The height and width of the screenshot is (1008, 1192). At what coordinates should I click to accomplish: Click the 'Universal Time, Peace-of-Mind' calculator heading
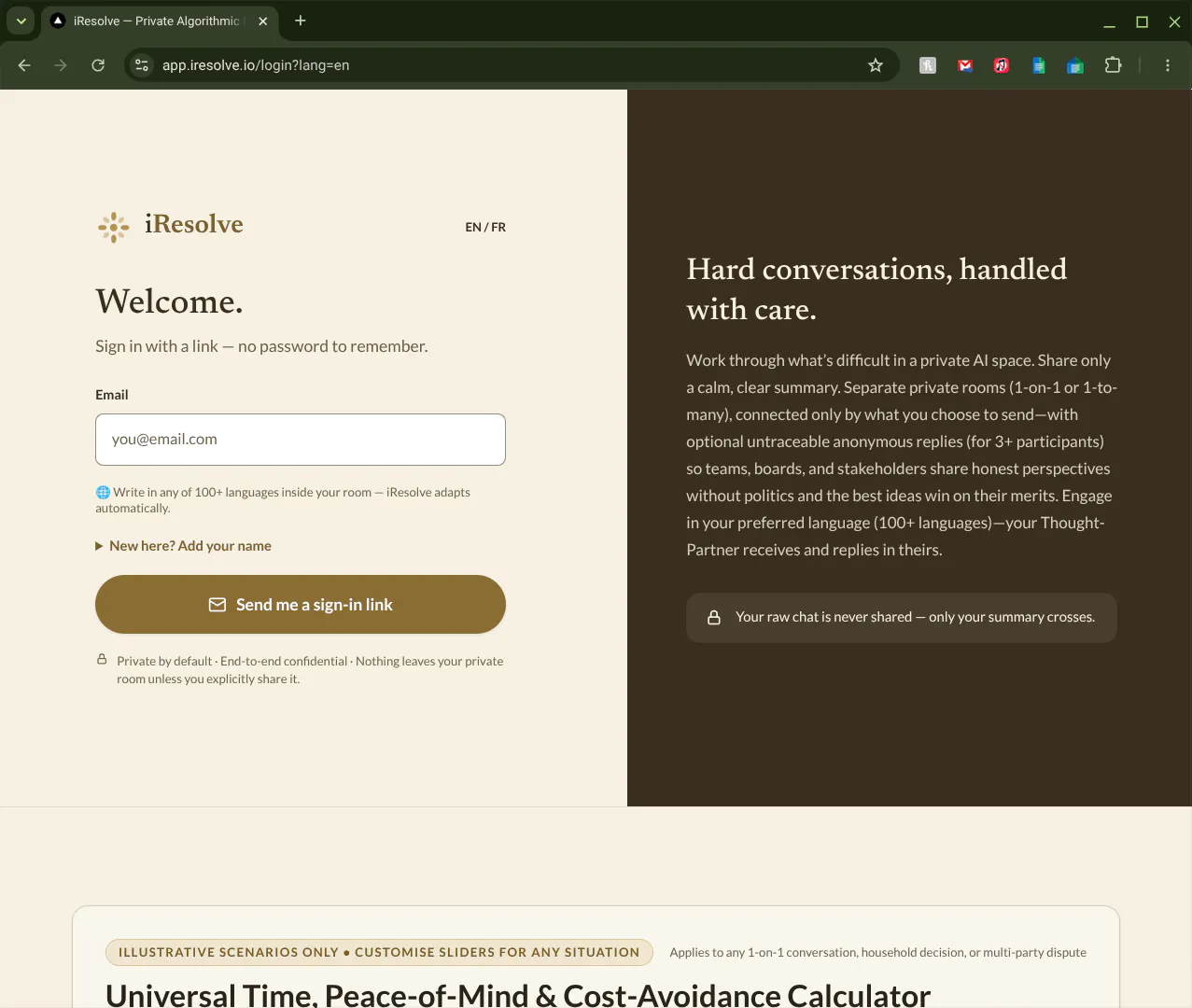518,995
